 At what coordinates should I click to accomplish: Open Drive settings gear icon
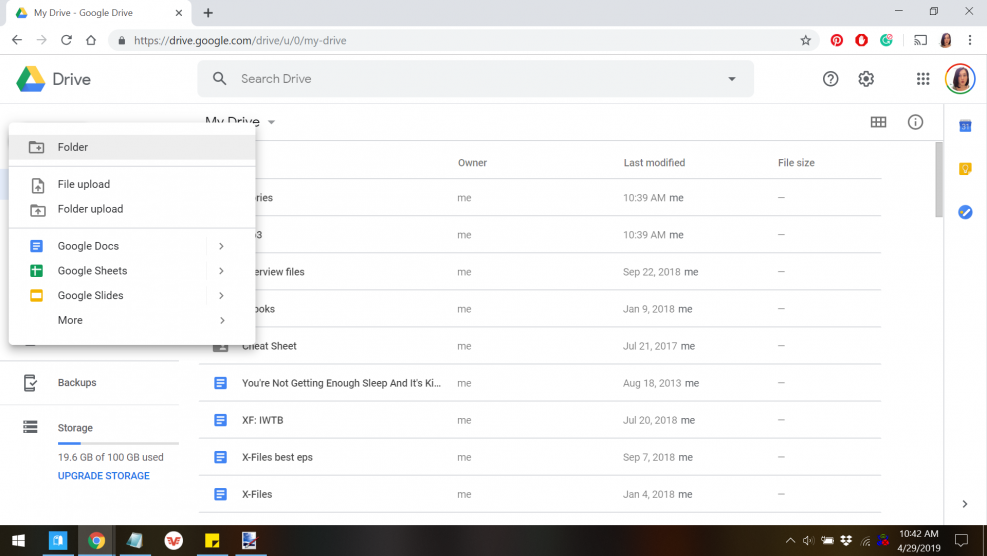(x=866, y=79)
